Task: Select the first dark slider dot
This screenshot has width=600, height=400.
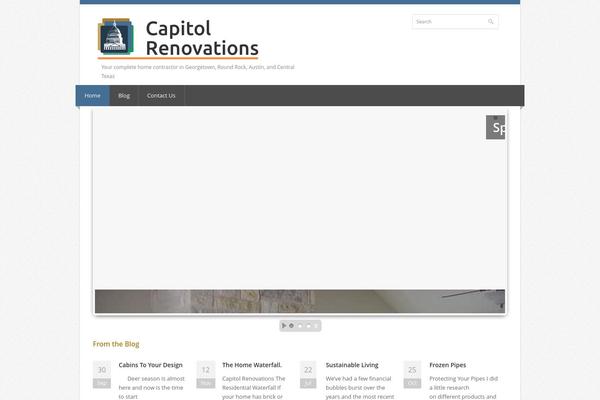Action: [x=292, y=326]
